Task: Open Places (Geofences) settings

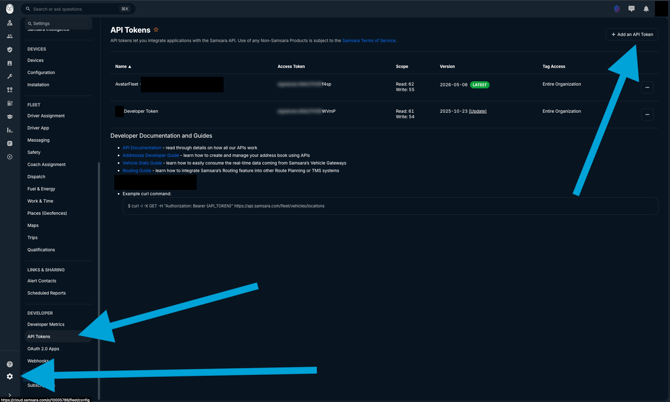Action: [47, 213]
